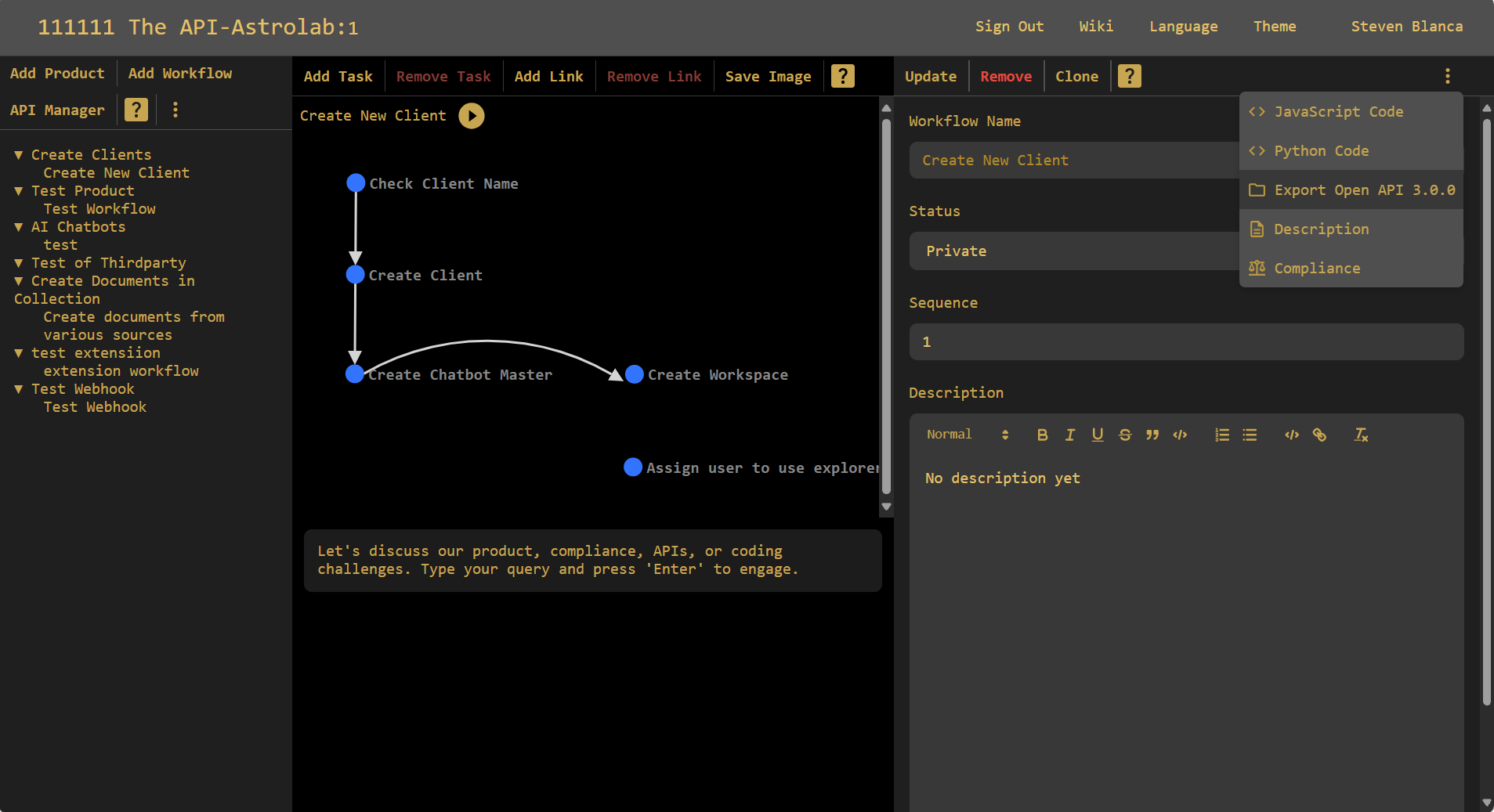Toggle underline formatting in description editor
The width and height of the screenshot is (1494, 812).
tap(1097, 435)
